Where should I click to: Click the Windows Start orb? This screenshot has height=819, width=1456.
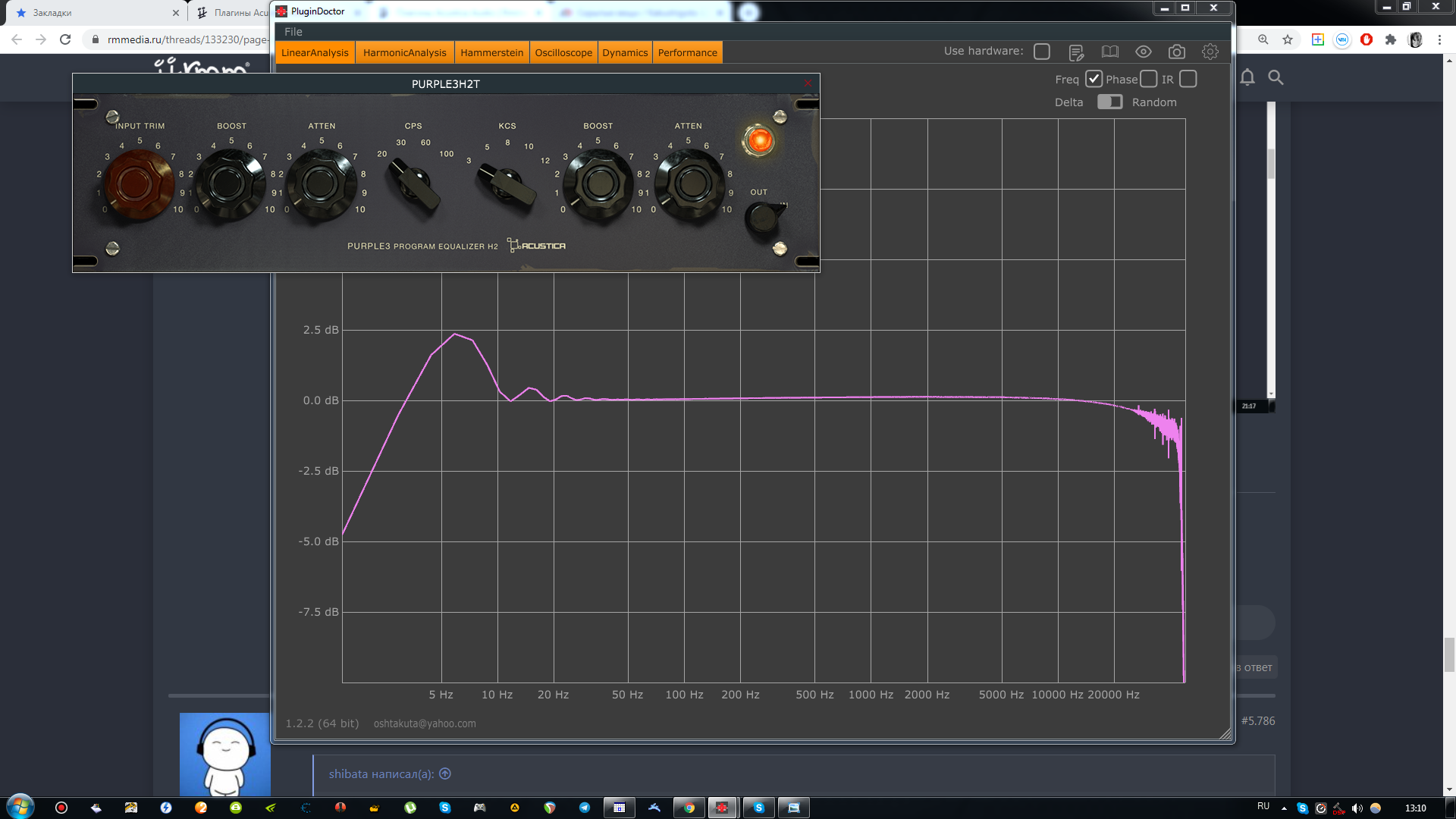20,807
